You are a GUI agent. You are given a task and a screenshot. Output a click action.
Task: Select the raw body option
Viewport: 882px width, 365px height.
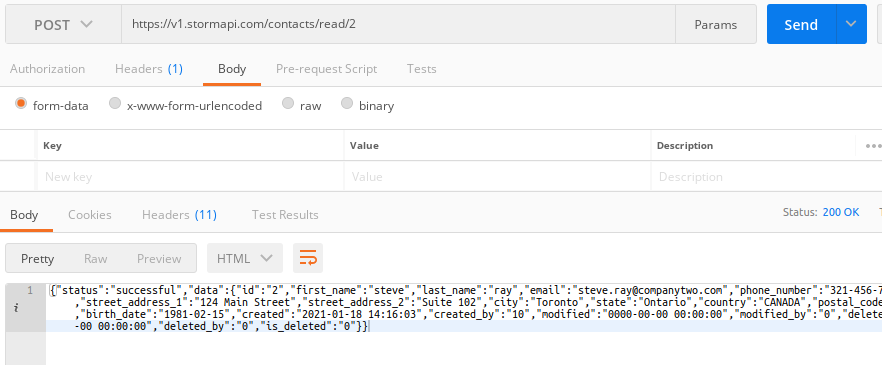tap(287, 103)
